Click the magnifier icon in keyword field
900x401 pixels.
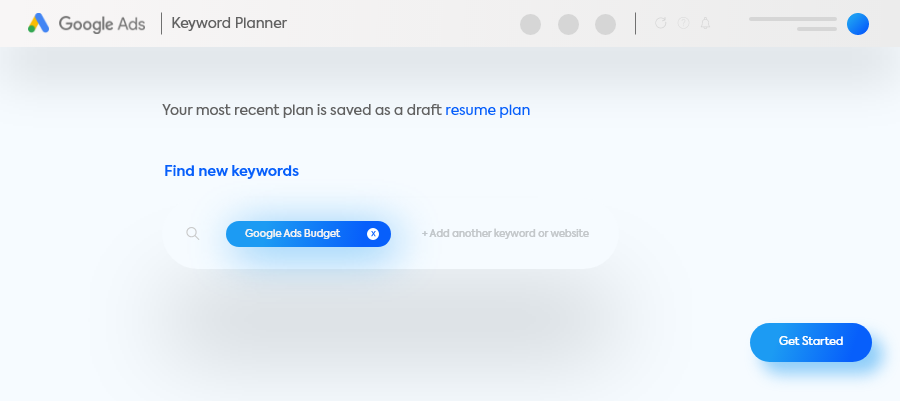click(x=193, y=233)
